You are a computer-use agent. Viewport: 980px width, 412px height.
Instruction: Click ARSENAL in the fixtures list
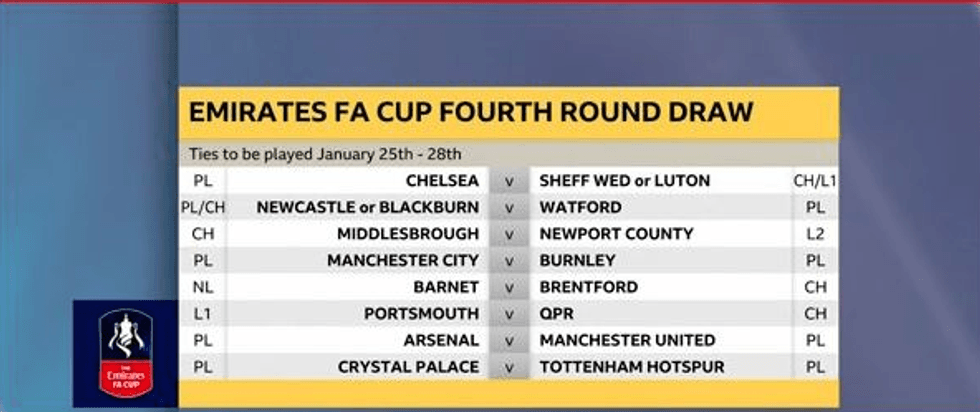pos(443,341)
